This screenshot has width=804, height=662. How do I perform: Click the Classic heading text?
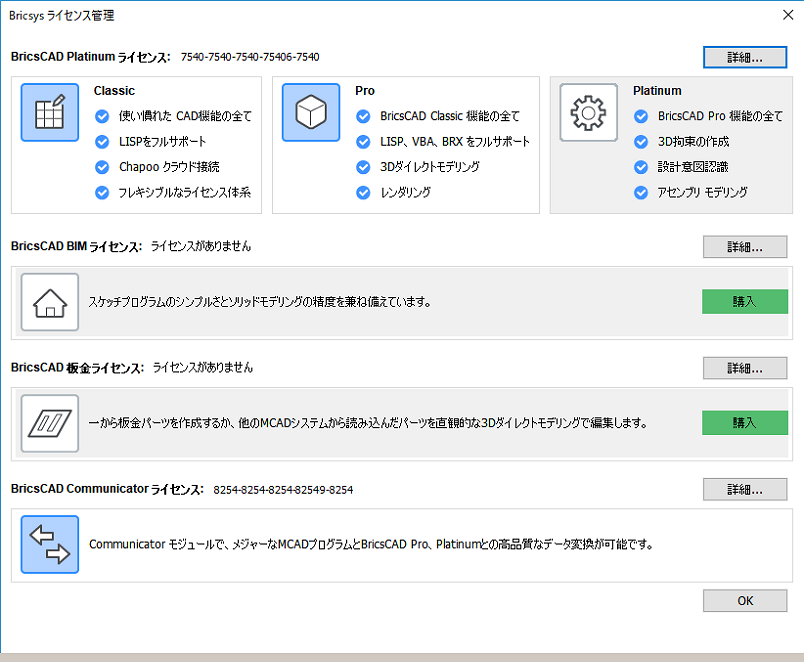coord(114,91)
